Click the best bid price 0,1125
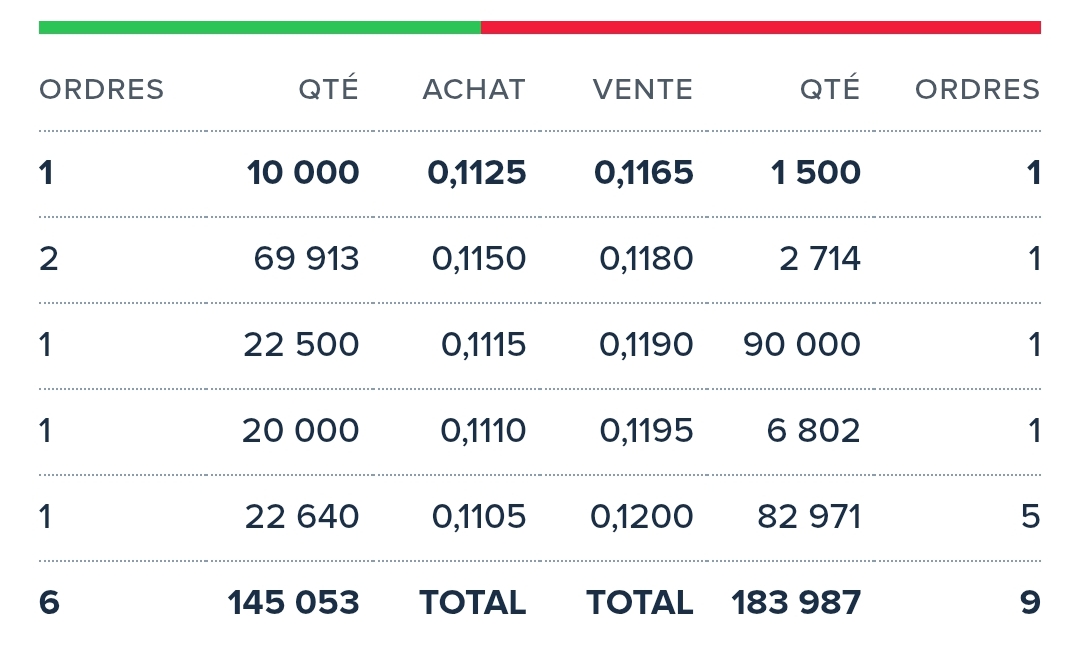 [x=477, y=173]
